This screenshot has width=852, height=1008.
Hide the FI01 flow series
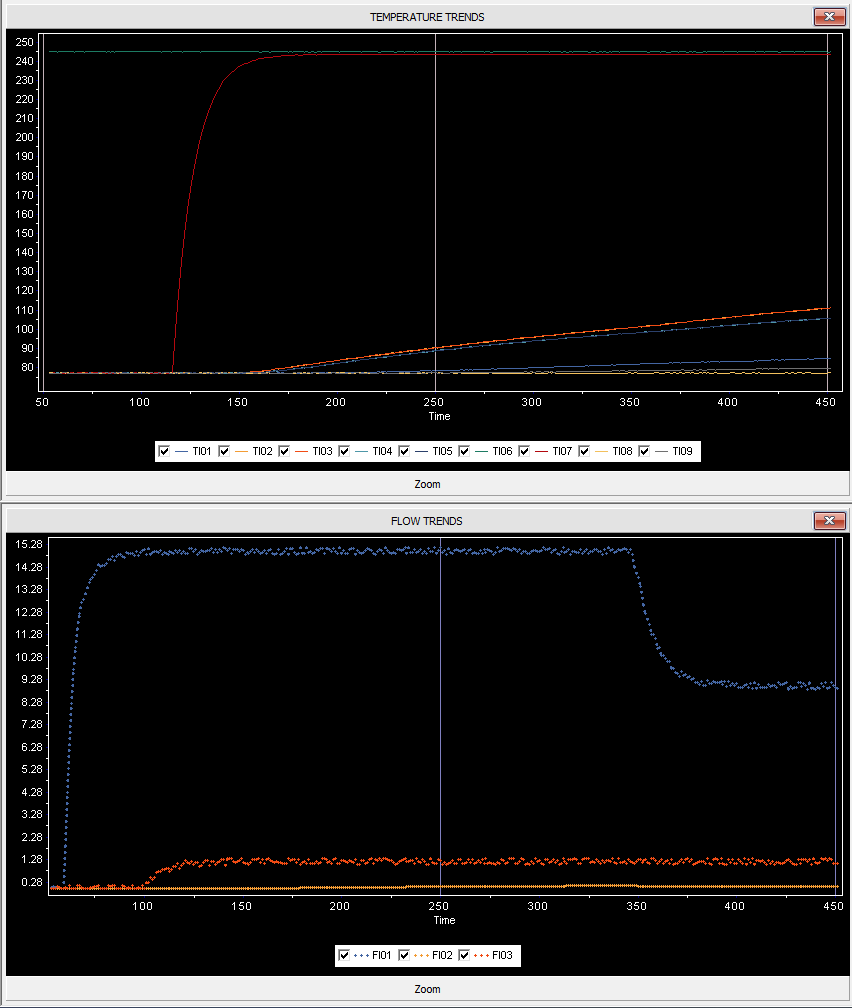coord(344,956)
